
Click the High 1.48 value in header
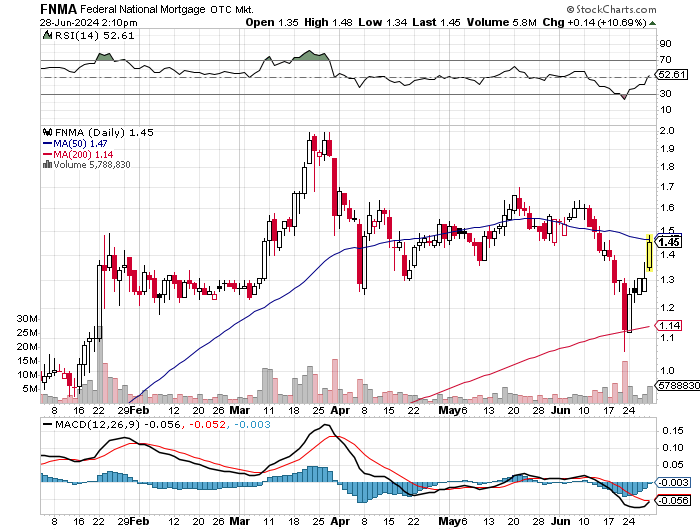coord(328,22)
